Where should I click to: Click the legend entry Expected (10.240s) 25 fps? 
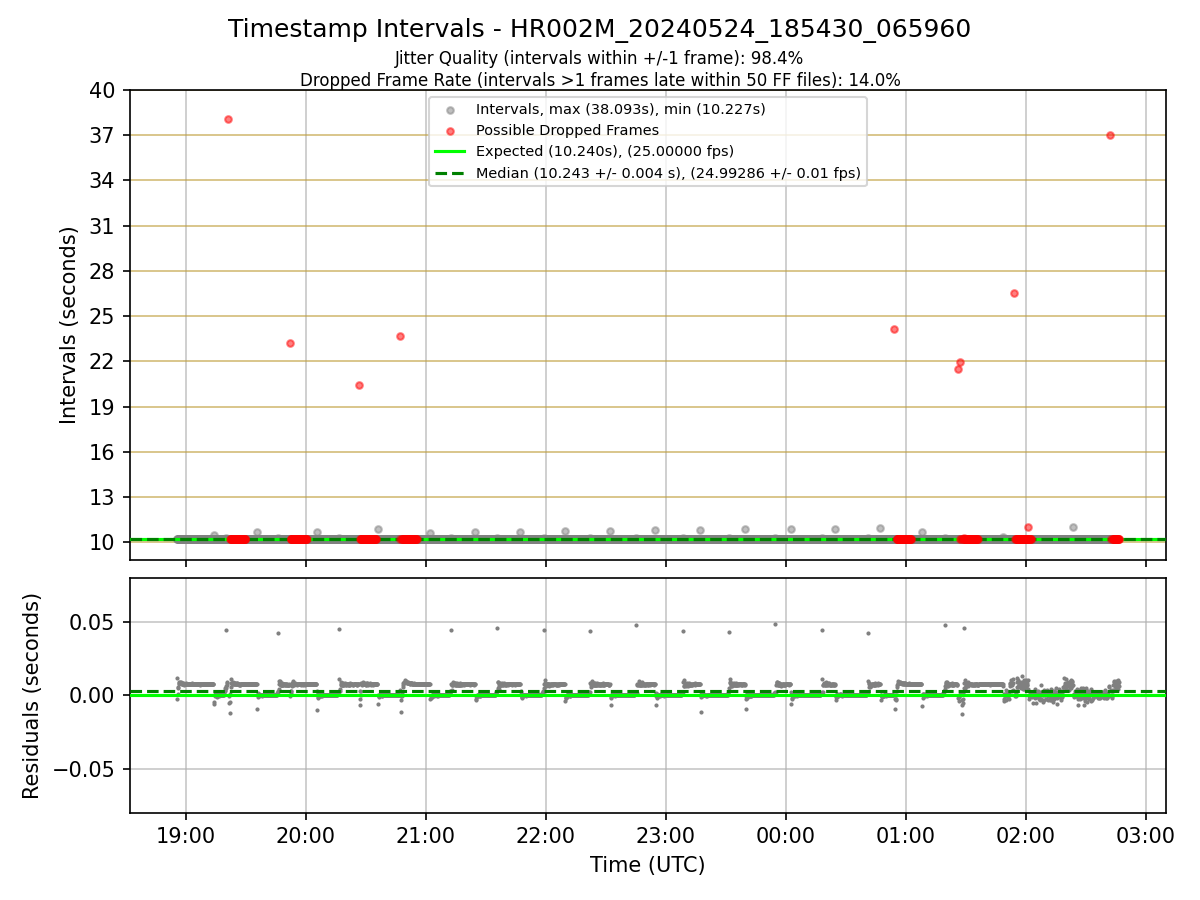coord(605,151)
